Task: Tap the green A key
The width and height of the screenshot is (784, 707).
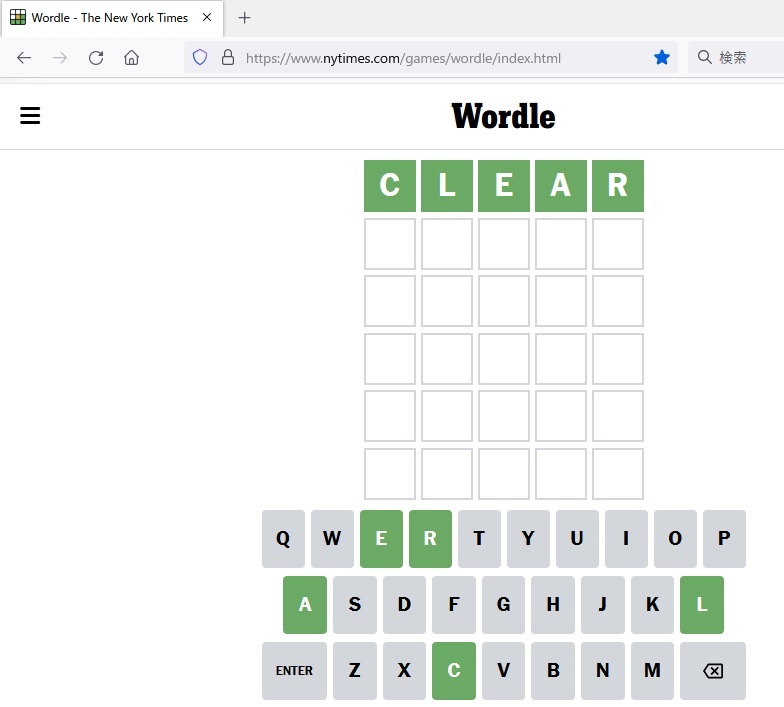Action: pyautogui.click(x=304, y=604)
